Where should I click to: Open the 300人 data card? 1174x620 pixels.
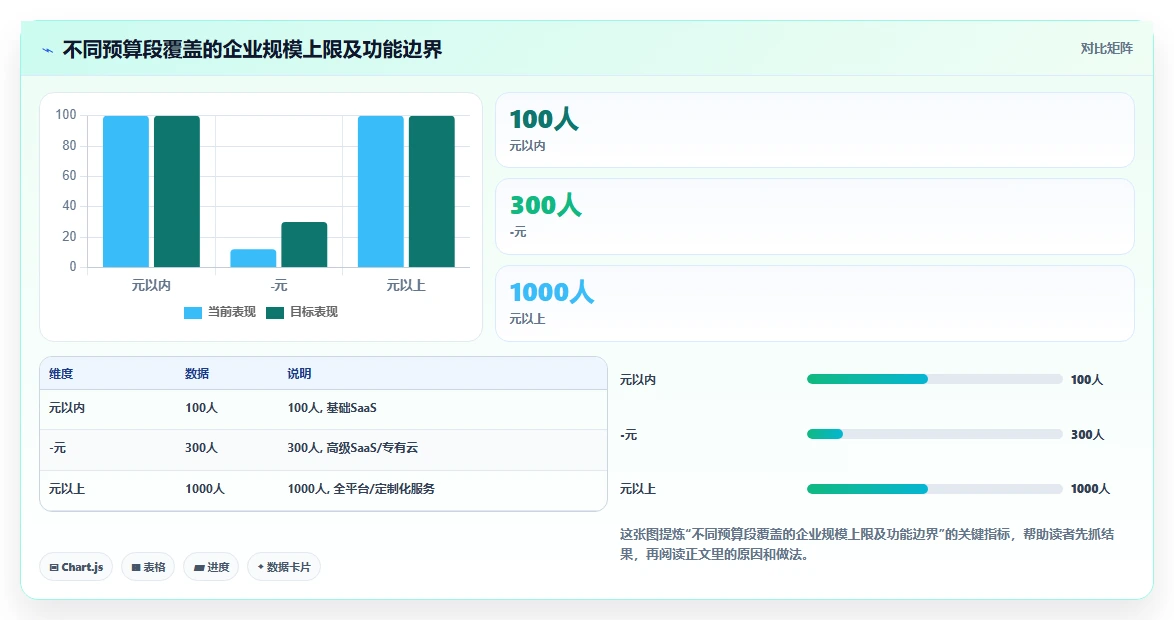pyautogui.click(x=815, y=216)
